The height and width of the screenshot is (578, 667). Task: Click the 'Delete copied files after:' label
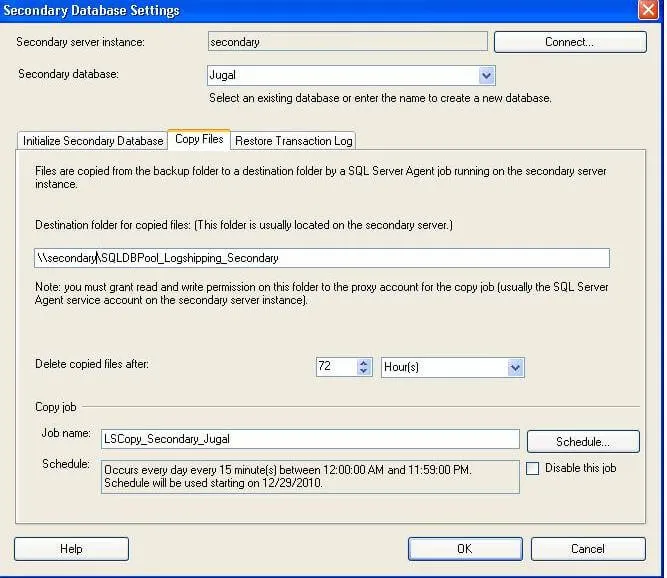(x=92, y=364)
